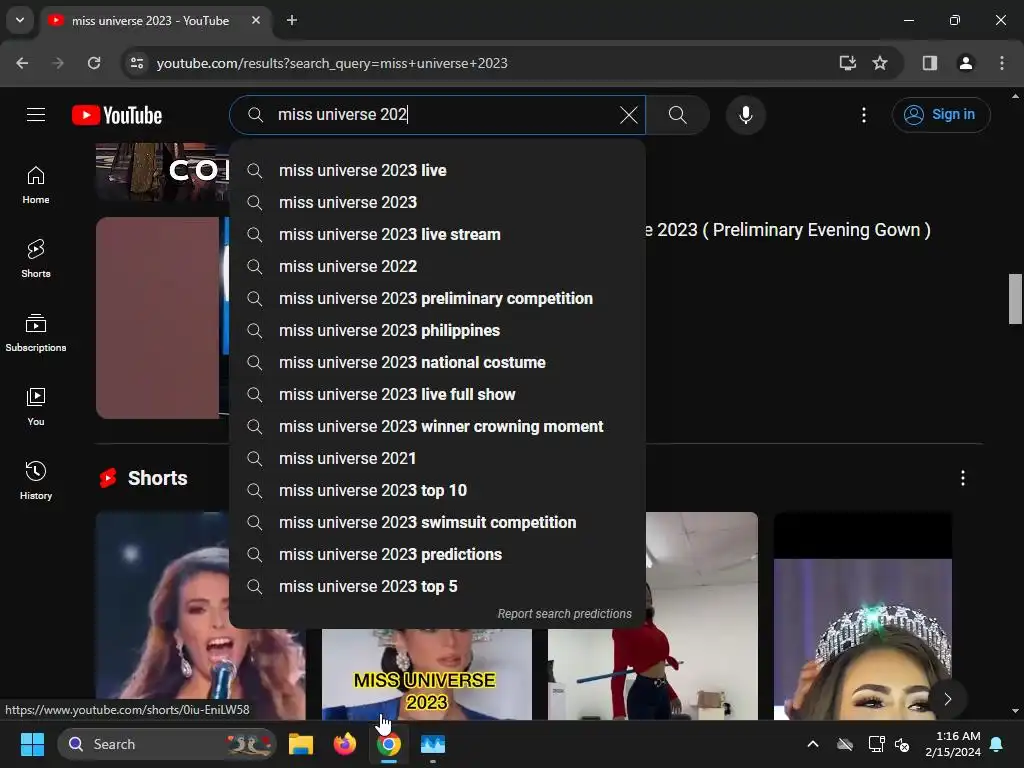Clear the search box with X
The image size is (1024, 768).
628,115
